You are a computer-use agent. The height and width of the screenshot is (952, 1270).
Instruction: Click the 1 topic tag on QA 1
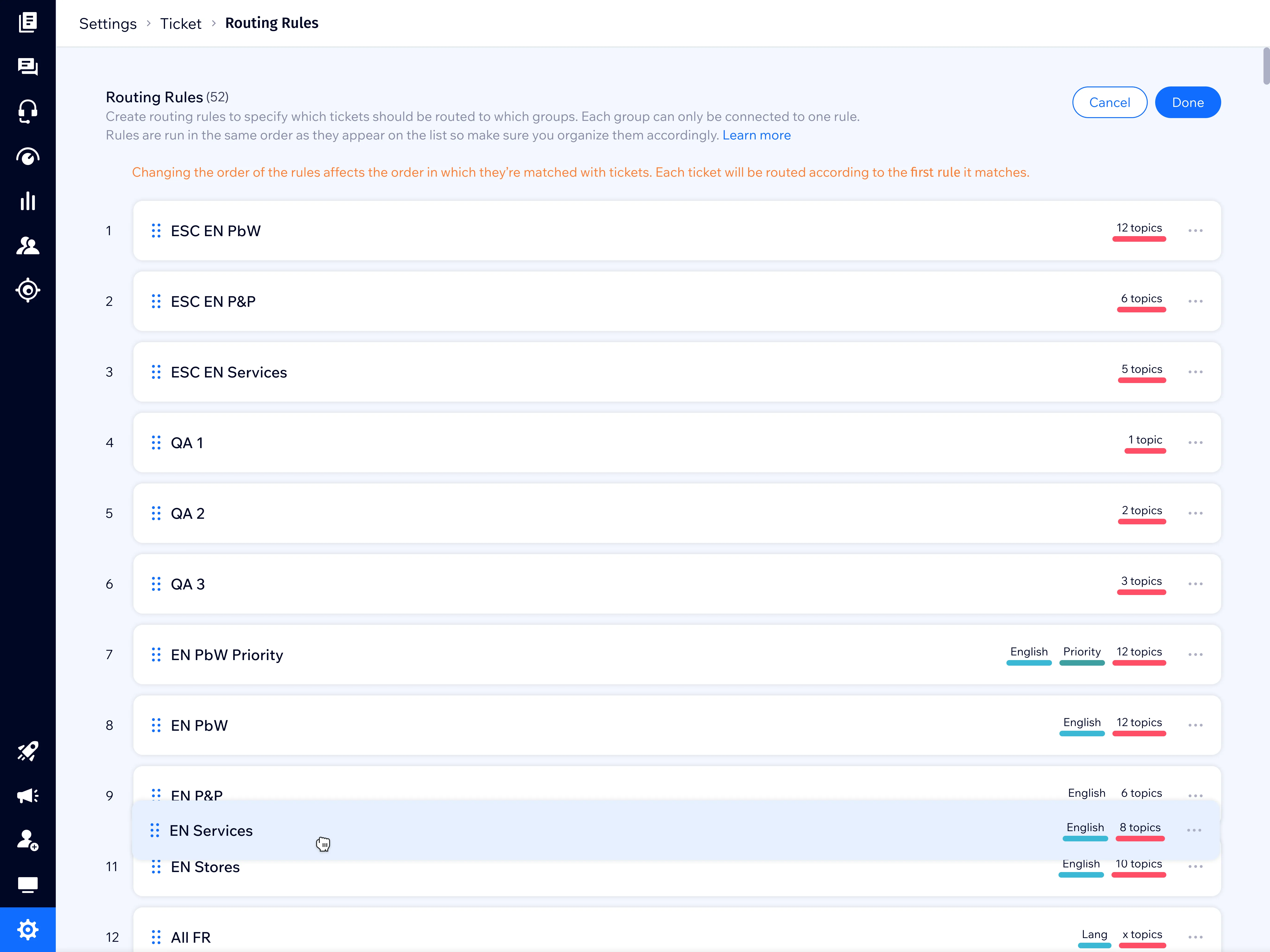coord(1145,443)
